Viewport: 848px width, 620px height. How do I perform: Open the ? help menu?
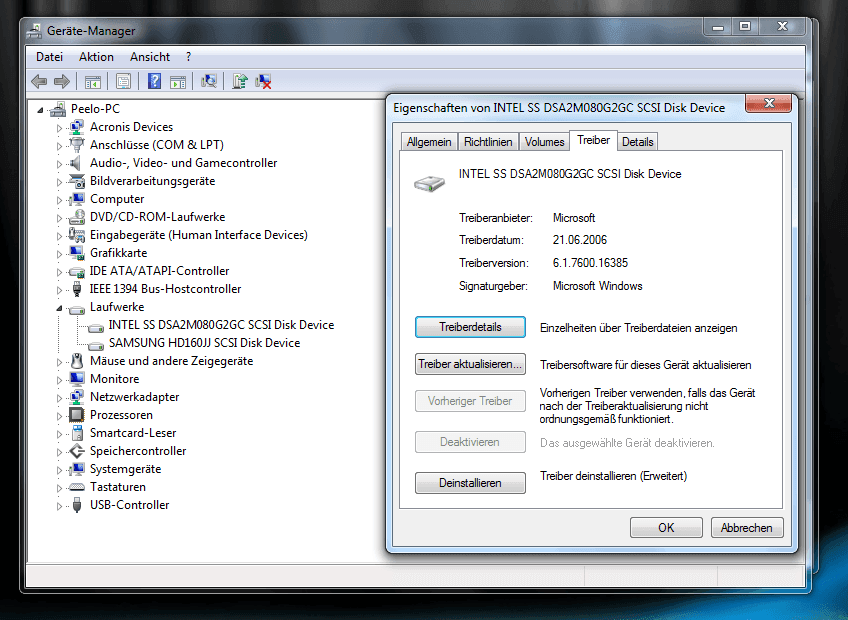[x=188, y=57]
